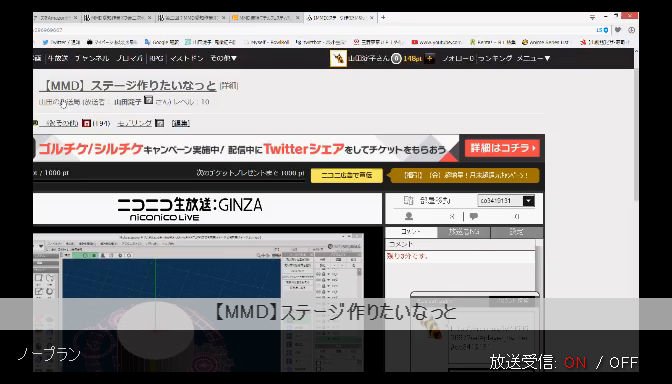This screenshot has height=384, width=672.
Task: Open the Twitter bookmark in bookmarks bar
Action: pyautogui.click(x=61, y=42)
